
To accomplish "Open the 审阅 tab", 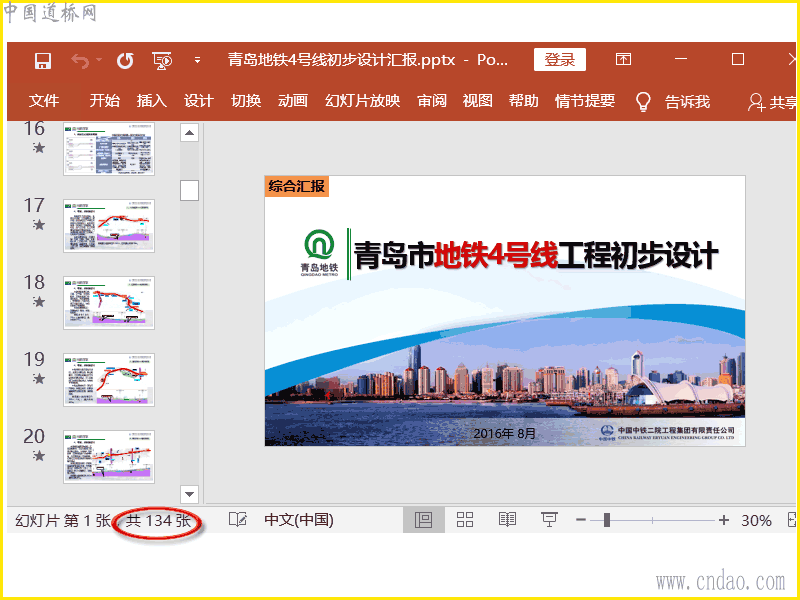I will pos(432,101).
